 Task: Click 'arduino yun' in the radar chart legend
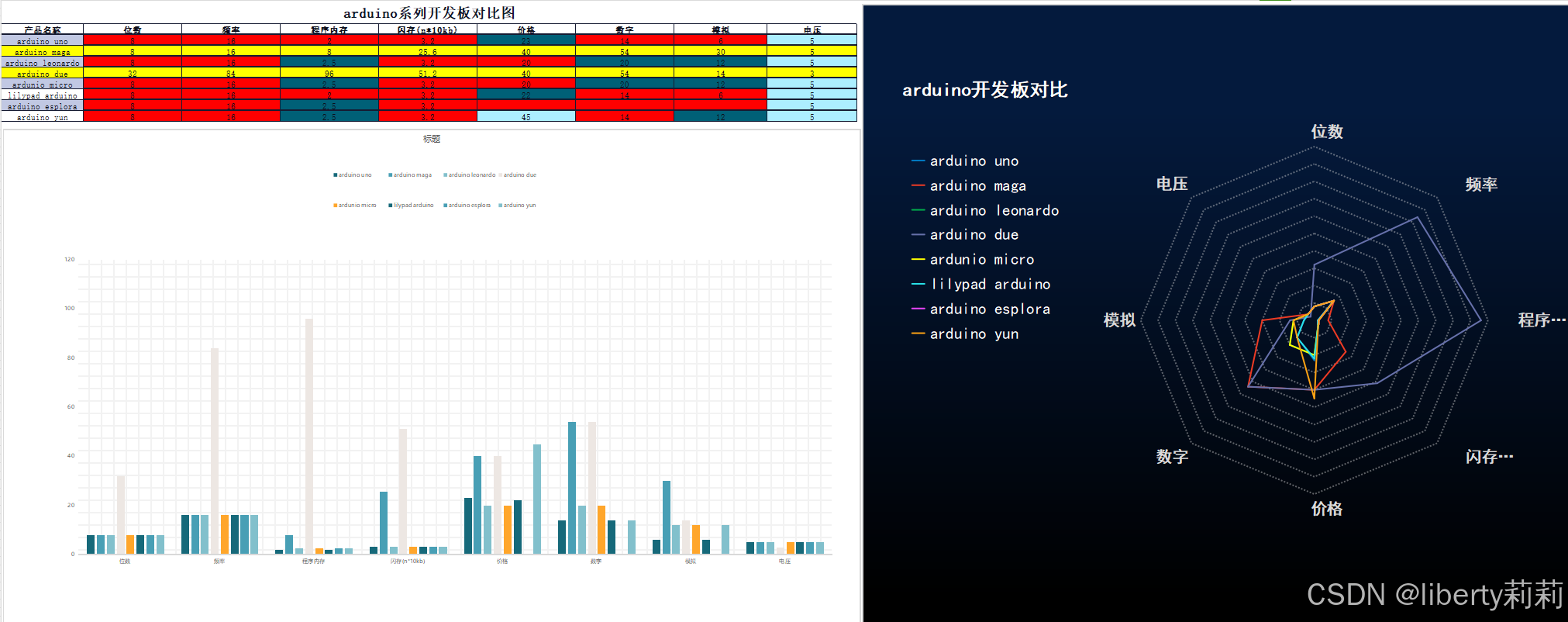tap(966, 333)
